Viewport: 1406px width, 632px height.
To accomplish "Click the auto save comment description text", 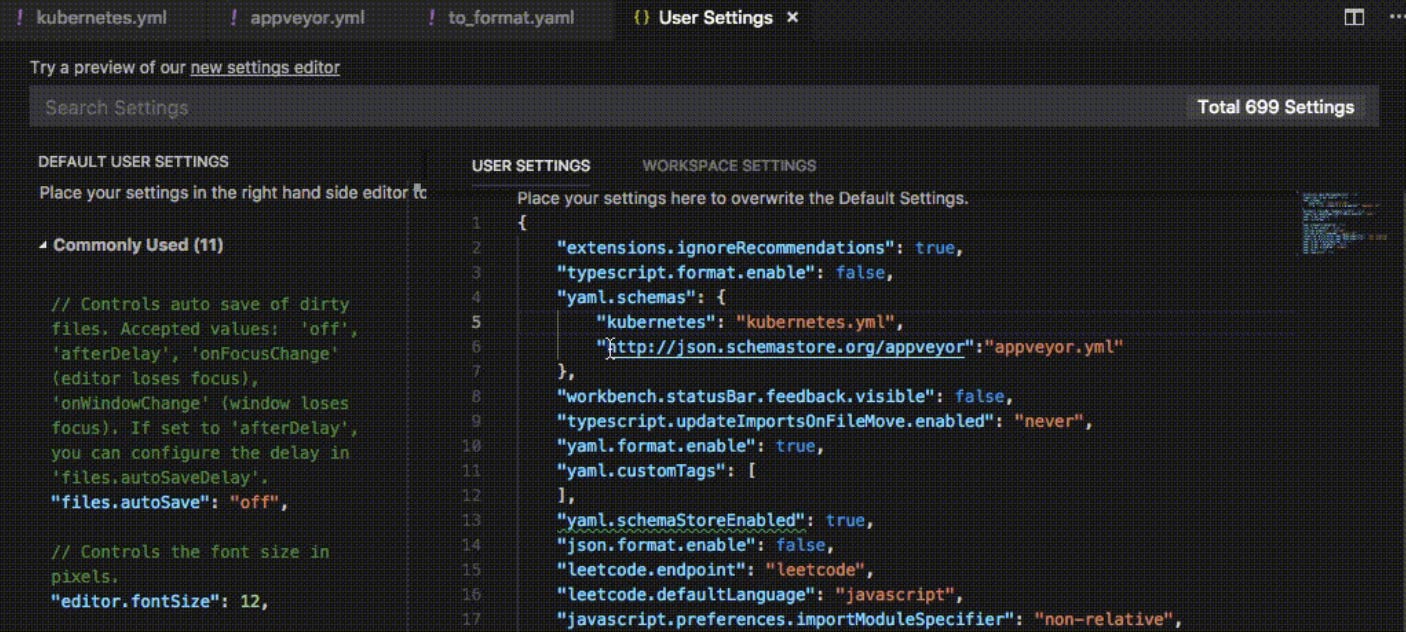I will (204, 391).
